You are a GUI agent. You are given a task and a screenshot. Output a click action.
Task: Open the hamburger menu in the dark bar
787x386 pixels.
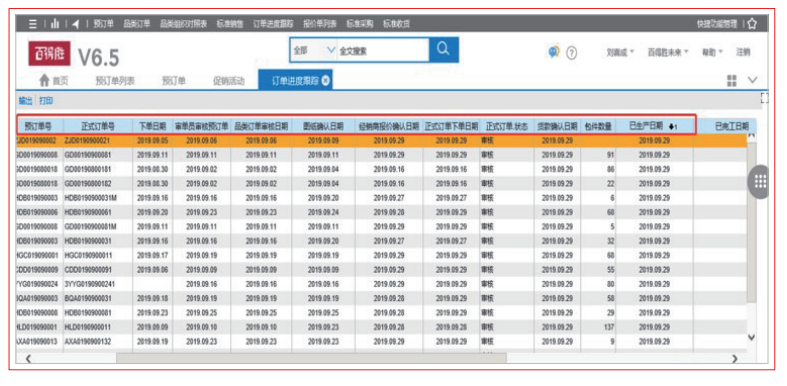tap(33, 24)
